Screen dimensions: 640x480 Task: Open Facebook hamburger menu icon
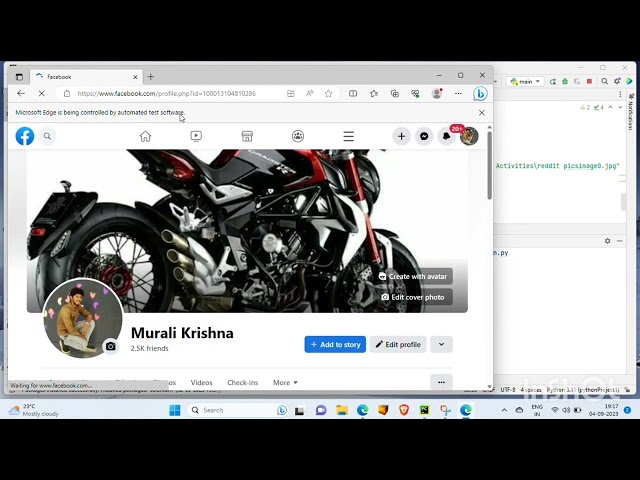click(x=349, y=136)
